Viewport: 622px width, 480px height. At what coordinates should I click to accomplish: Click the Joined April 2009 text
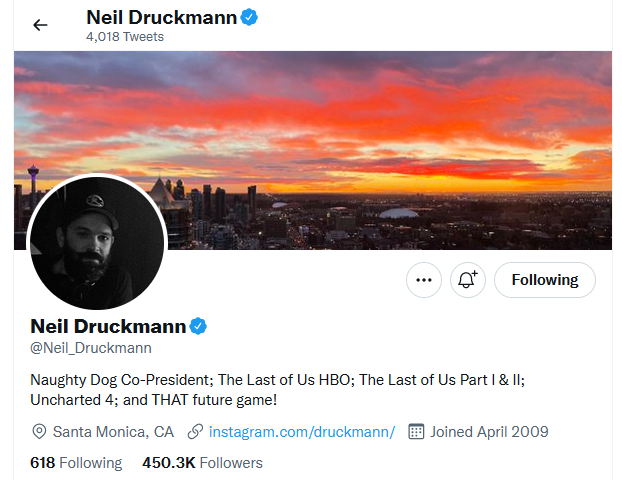489,432
